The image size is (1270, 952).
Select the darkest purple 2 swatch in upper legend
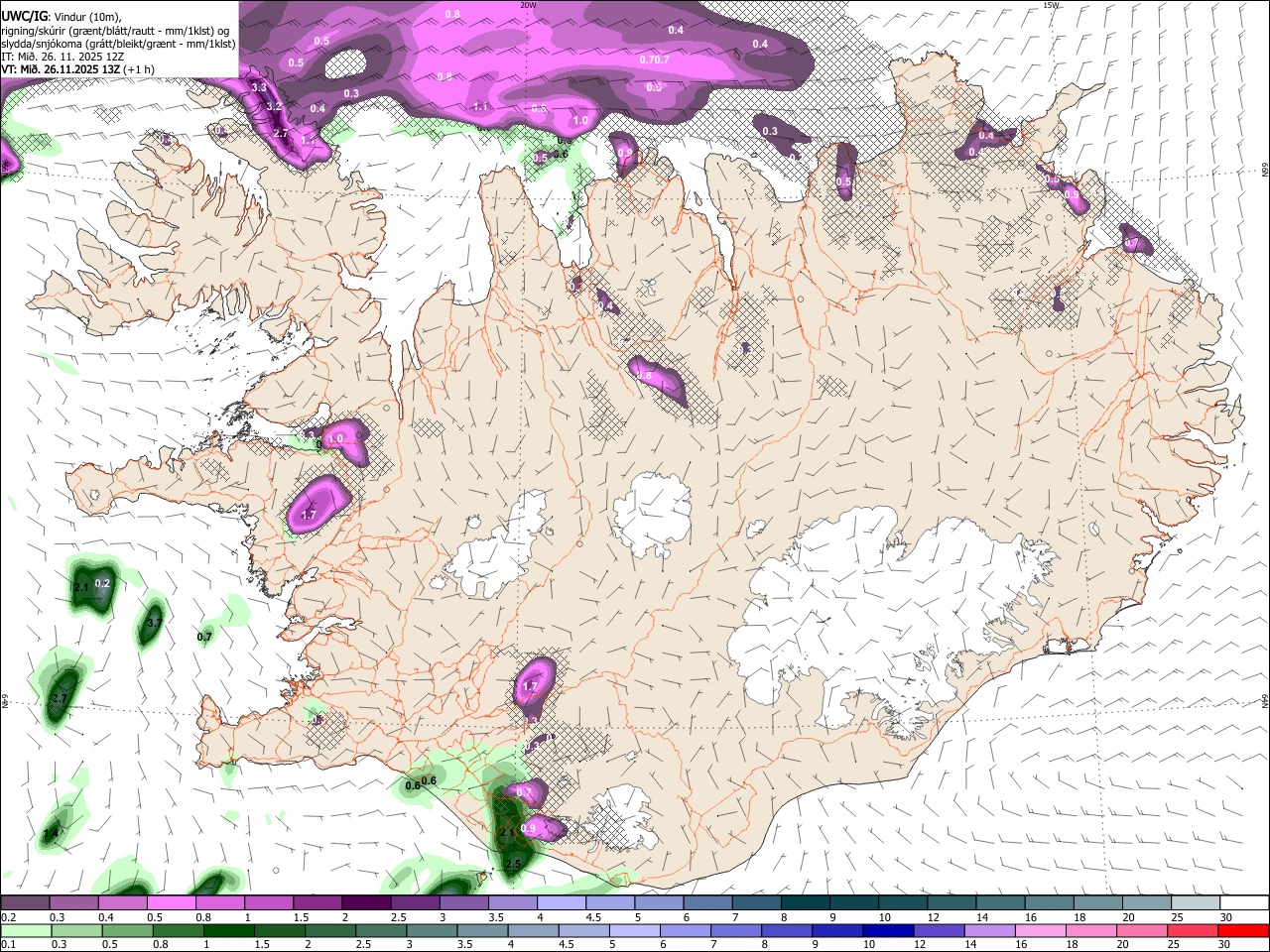pyautogui.click(x=365, y=902)
